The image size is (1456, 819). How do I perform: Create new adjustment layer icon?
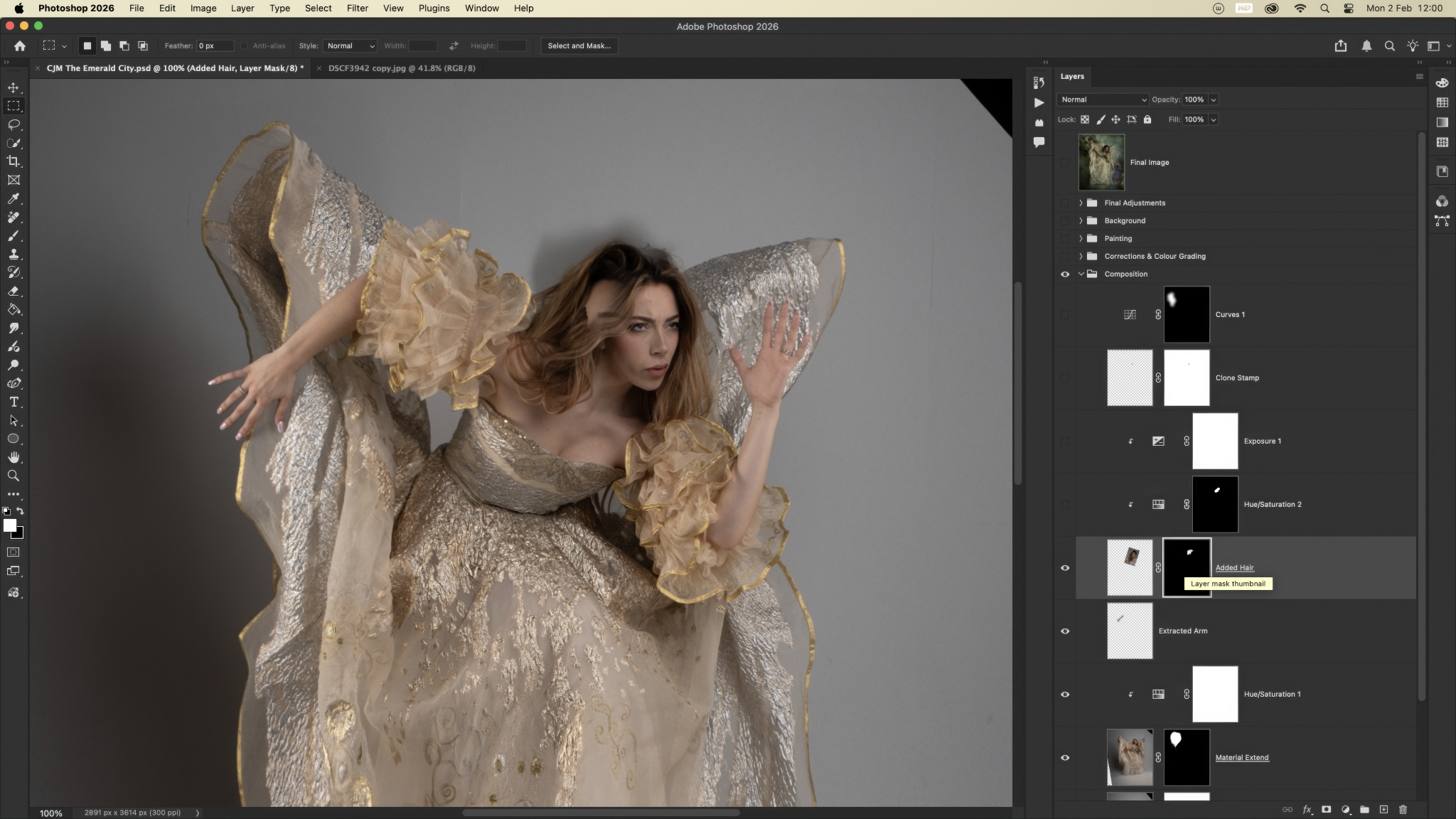1345,809
